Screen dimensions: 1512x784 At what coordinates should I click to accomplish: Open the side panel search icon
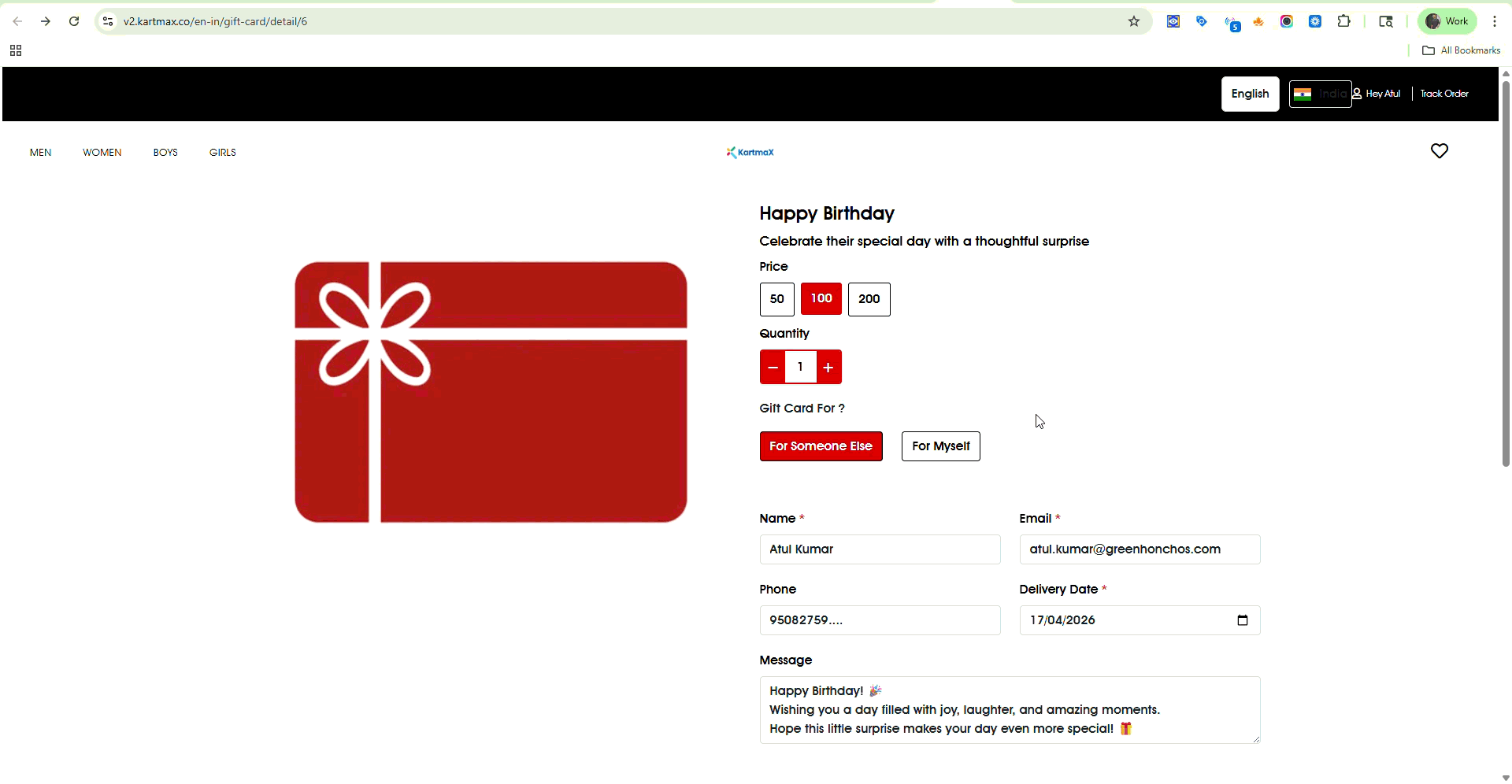pyautogui.click(x=1386, y=21)
